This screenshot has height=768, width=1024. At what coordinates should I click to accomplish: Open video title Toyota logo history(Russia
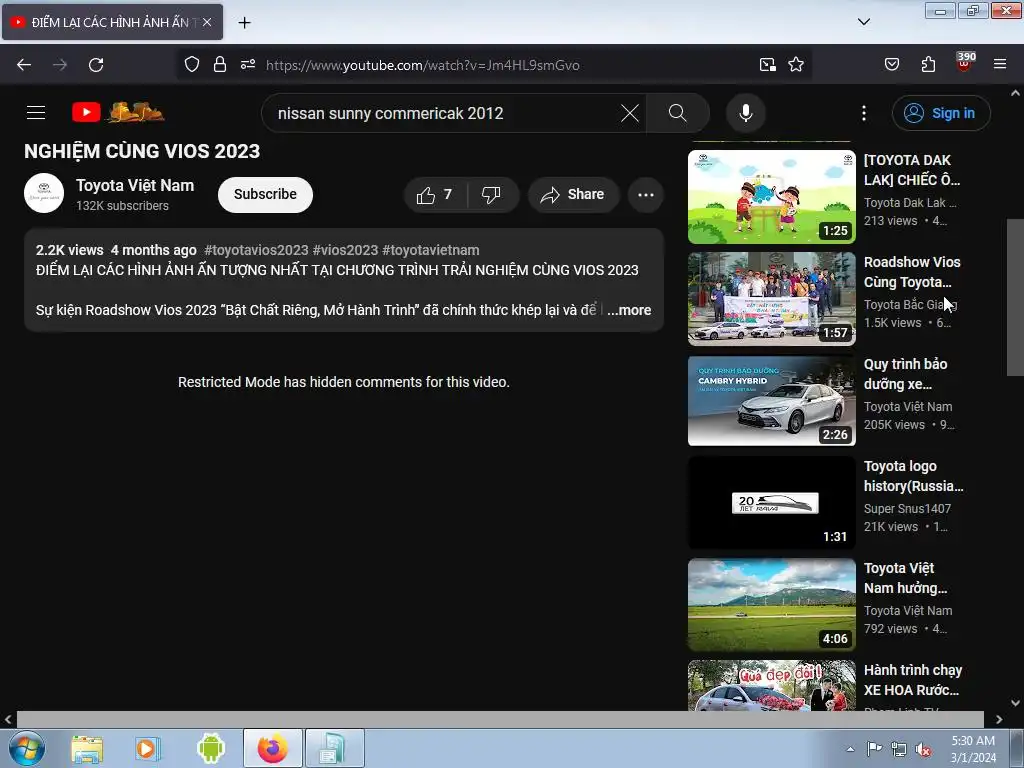click(914, 476)
